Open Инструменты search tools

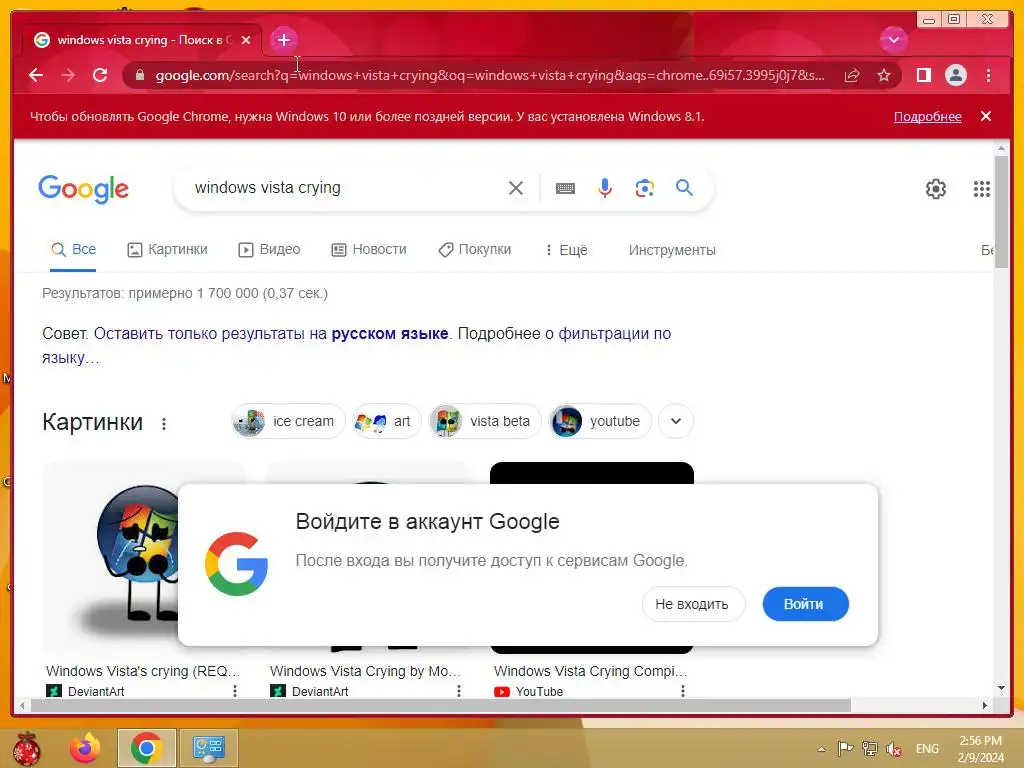click(672, 250)
